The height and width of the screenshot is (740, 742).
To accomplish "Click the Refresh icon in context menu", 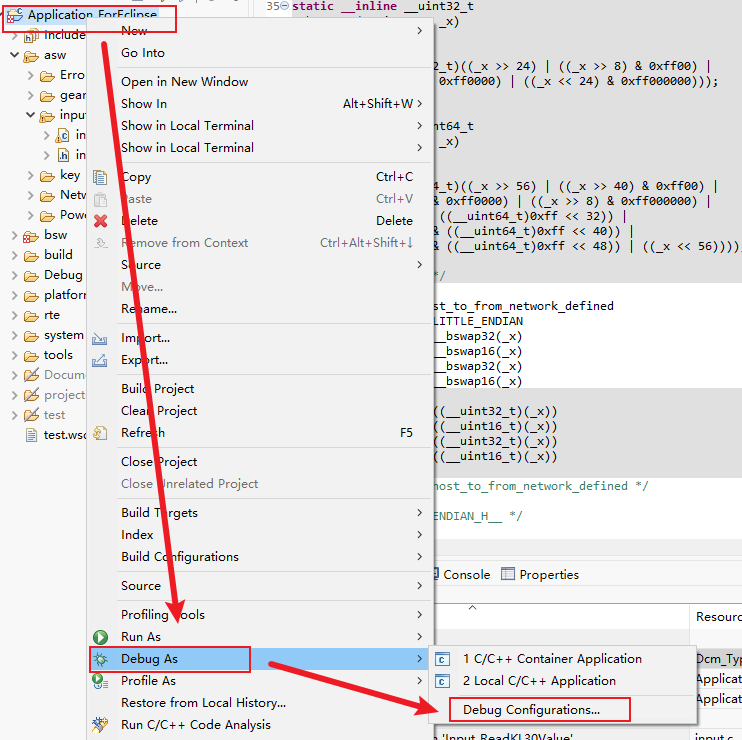I will point(100,432).
